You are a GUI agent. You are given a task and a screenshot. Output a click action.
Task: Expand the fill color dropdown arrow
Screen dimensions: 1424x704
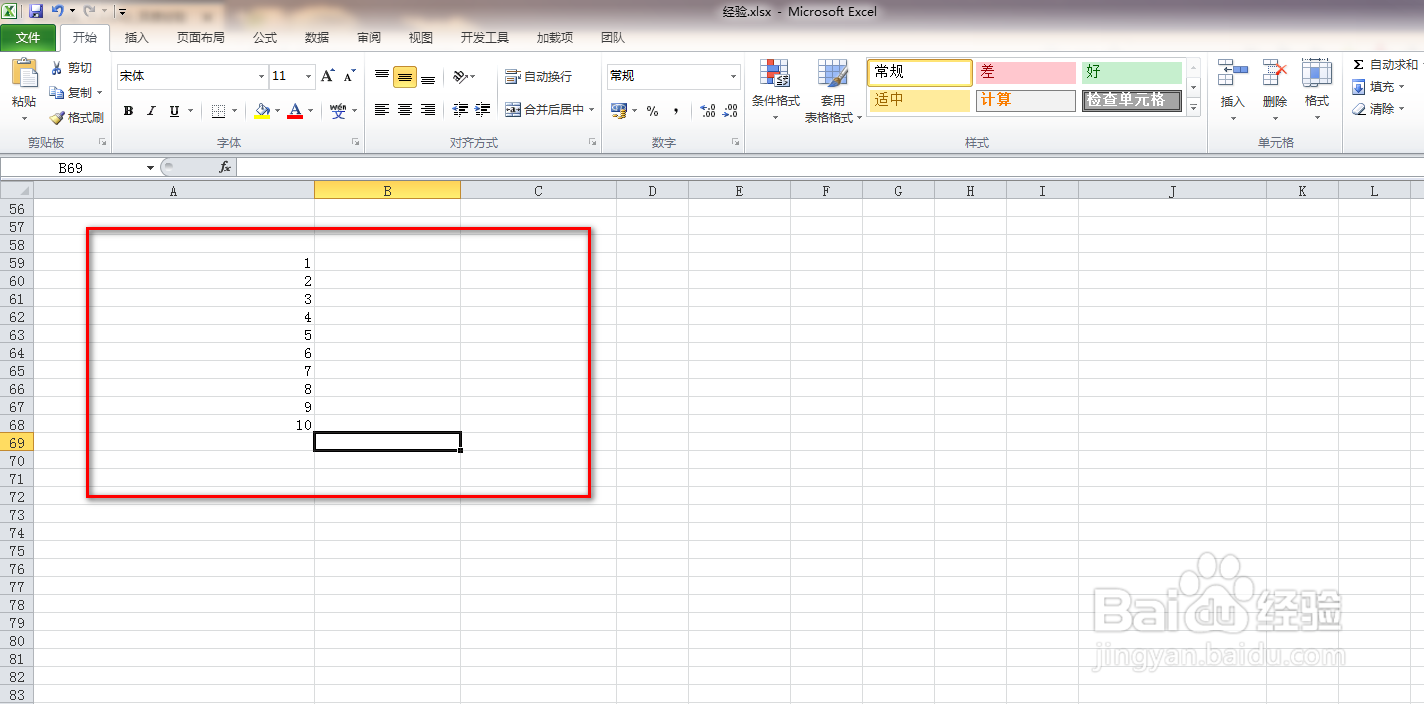pyautogui.click(x=277, y=111)
